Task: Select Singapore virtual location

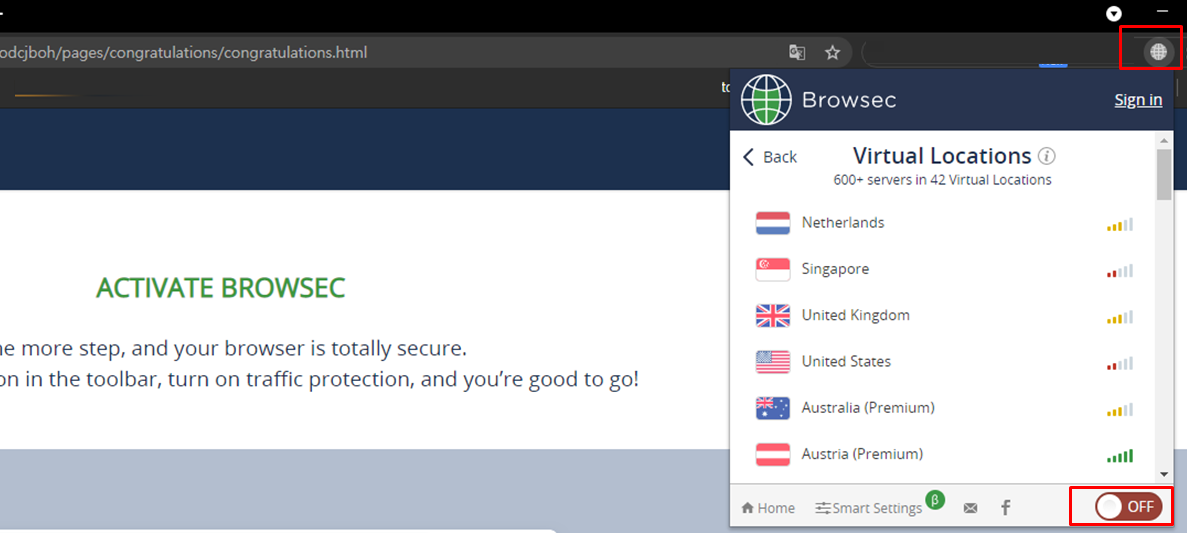Action: 944,269
